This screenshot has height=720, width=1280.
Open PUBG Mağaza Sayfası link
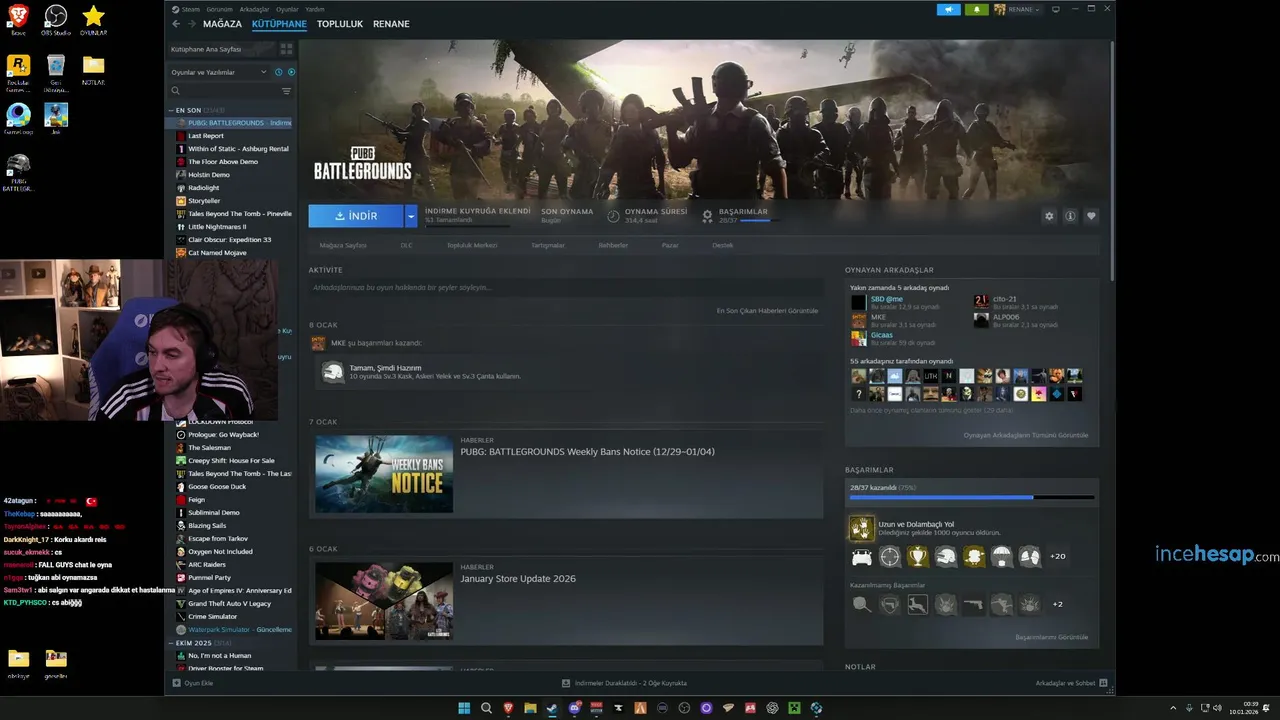click(343, 245)
